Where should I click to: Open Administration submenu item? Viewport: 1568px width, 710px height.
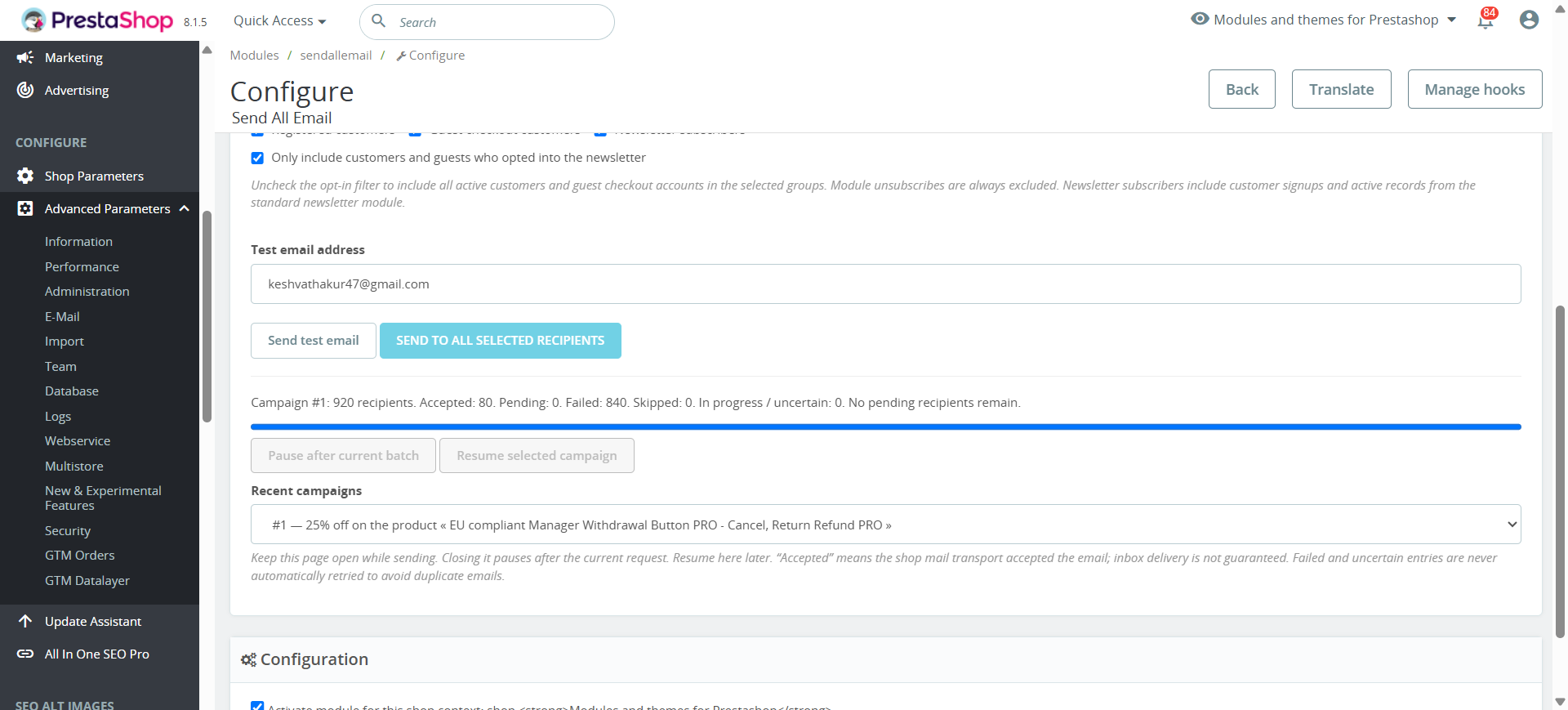tap(87, 292)
